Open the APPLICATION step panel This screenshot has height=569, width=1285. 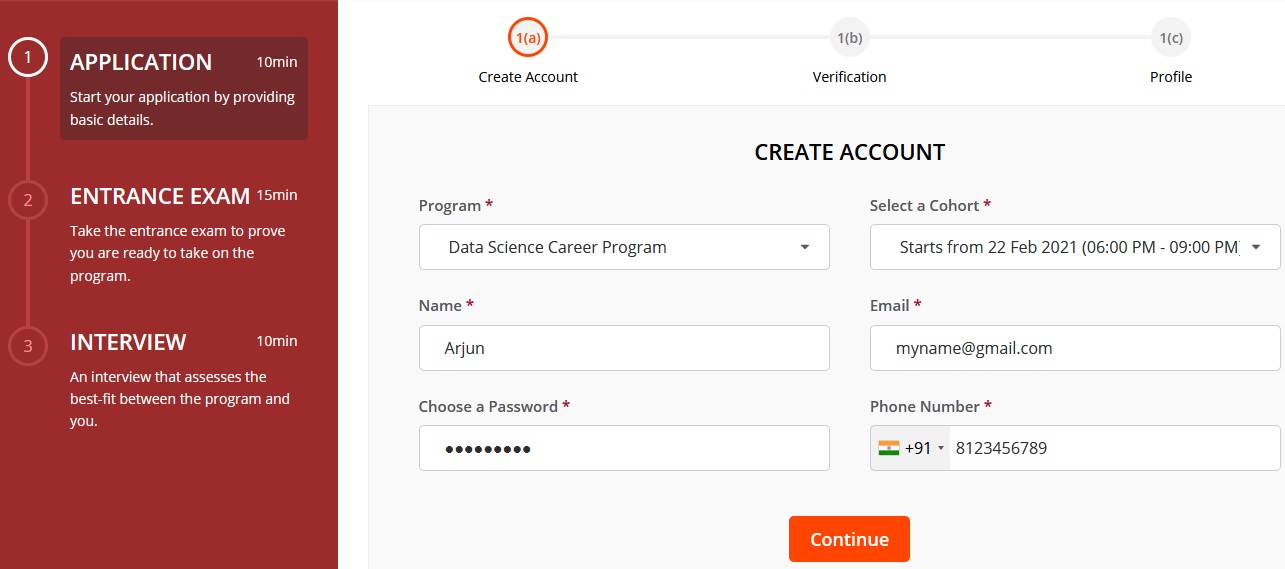[x=184, y=88]
